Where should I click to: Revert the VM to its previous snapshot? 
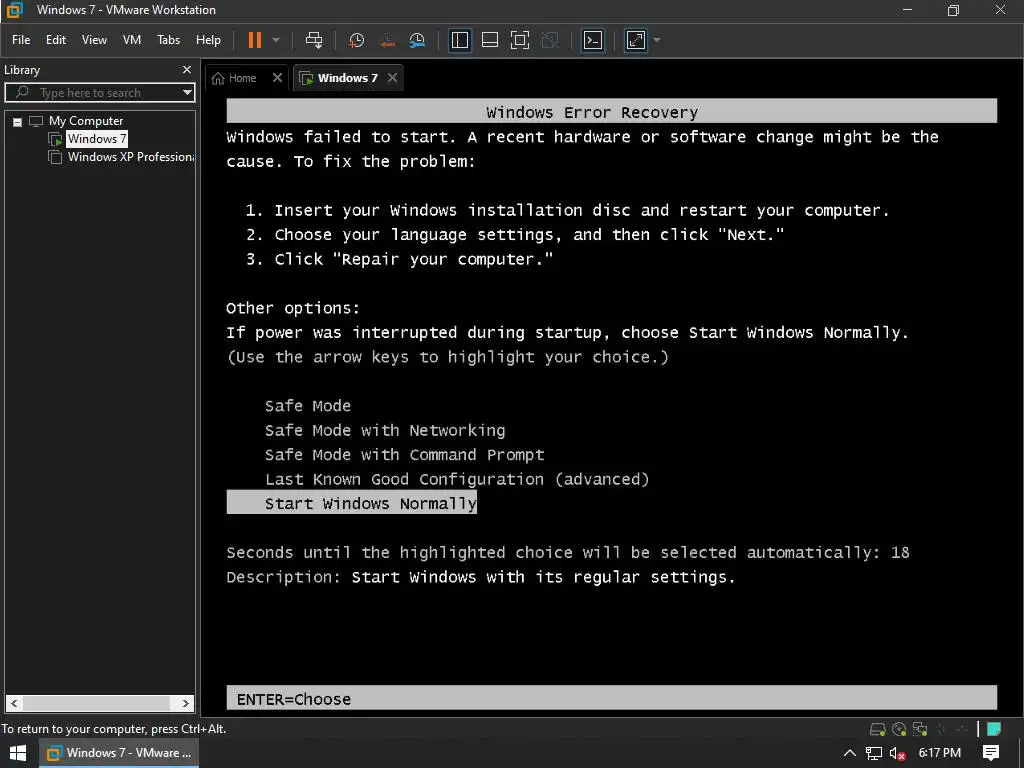[x=387, y=40]
